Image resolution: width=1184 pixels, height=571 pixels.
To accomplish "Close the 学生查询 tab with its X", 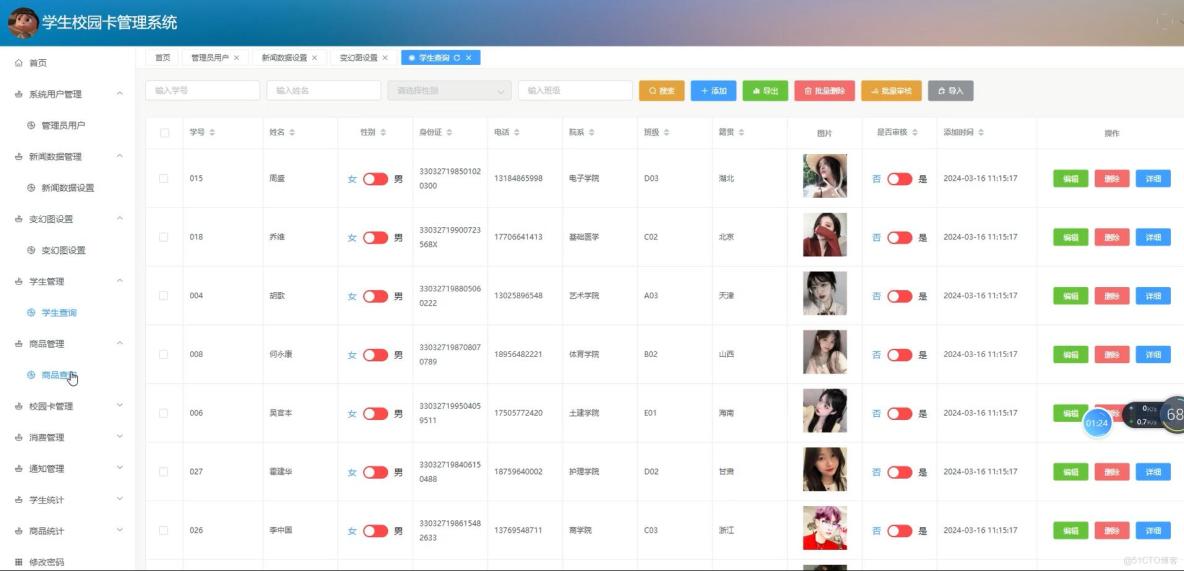I will coord(468,57).
